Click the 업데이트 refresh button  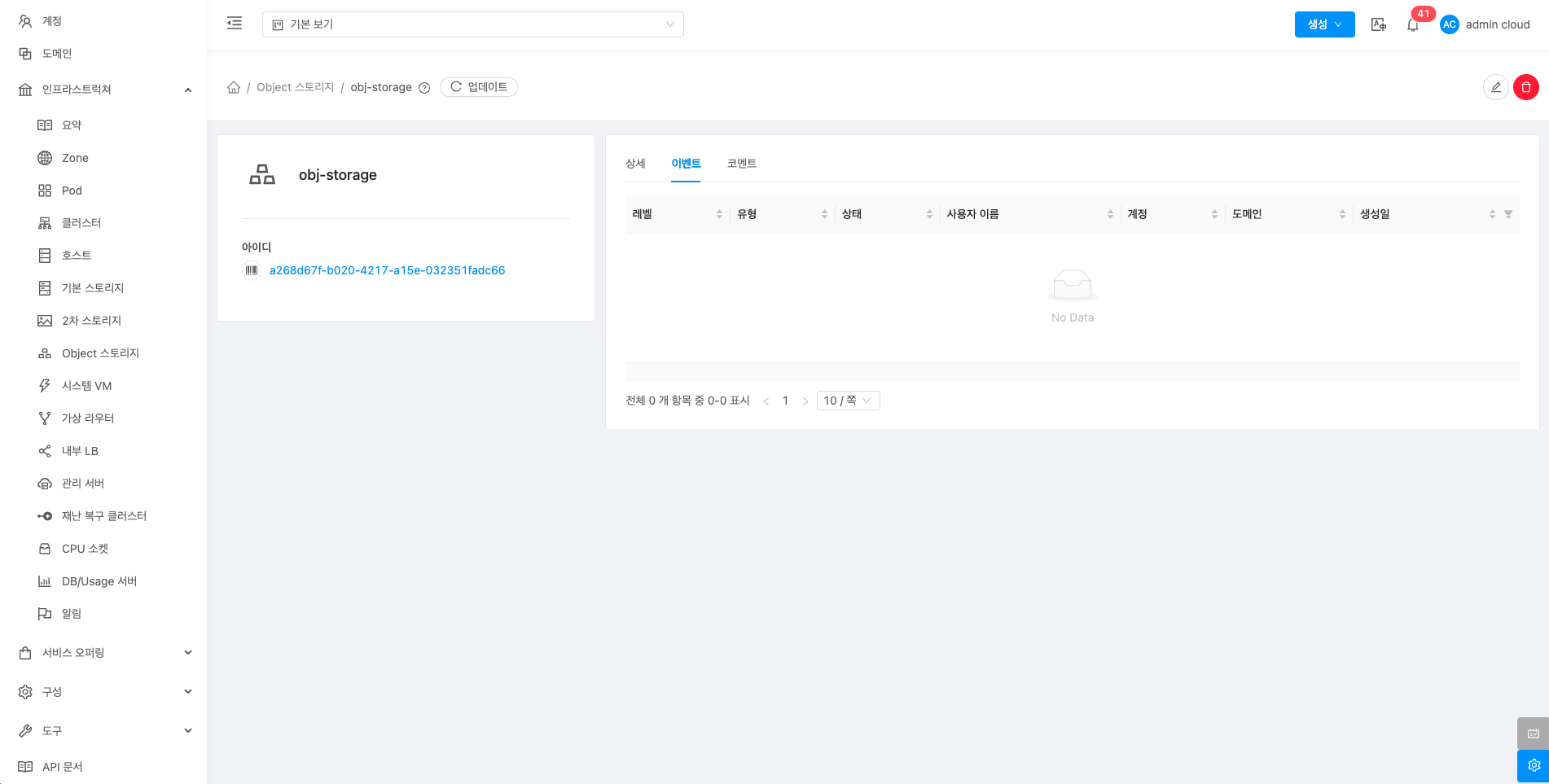coord(479,87)
